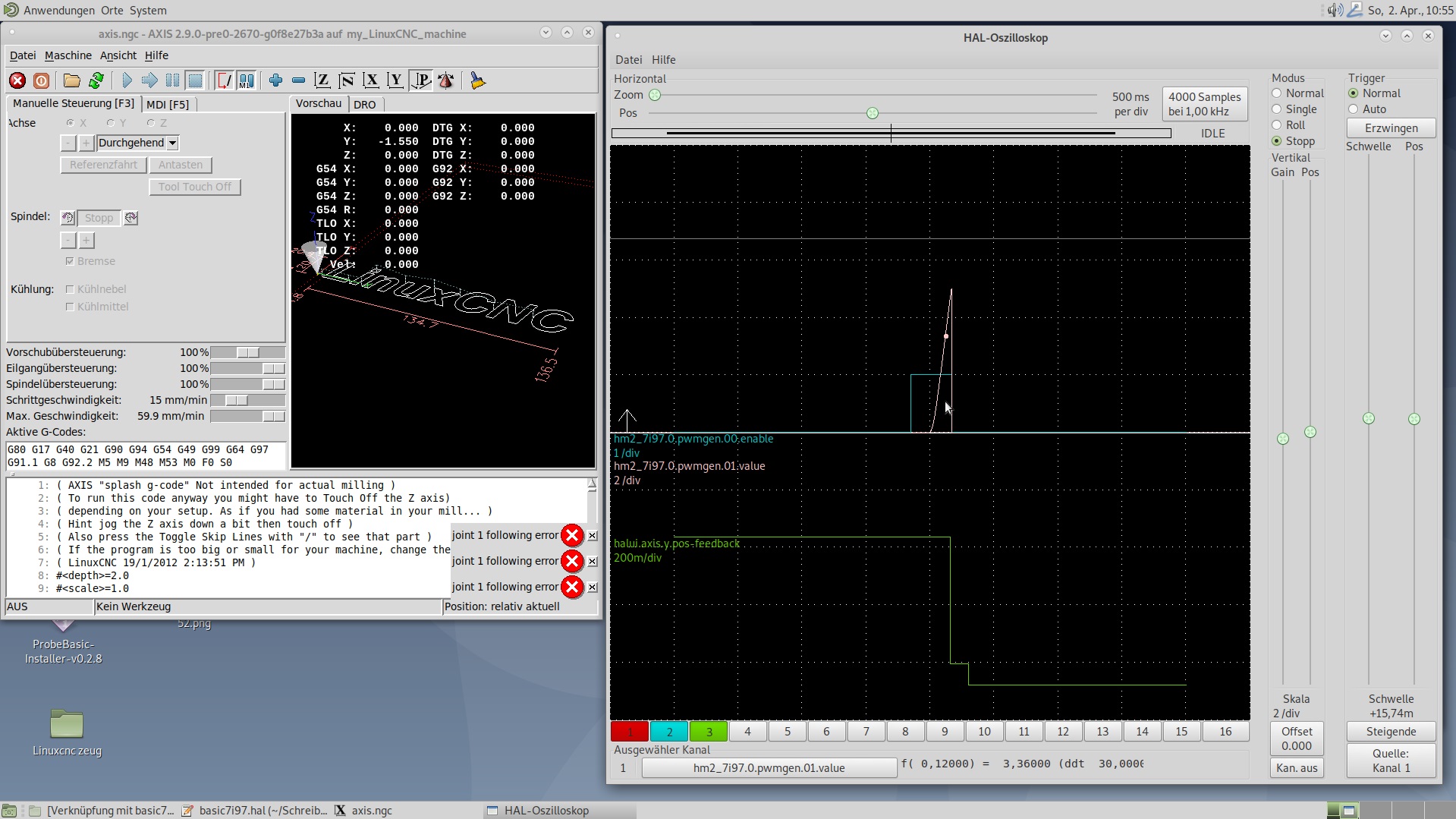Click the Offset 0.000 button
The height and width of the screenshot is (819, 1456).
(x=1297, y=739)
